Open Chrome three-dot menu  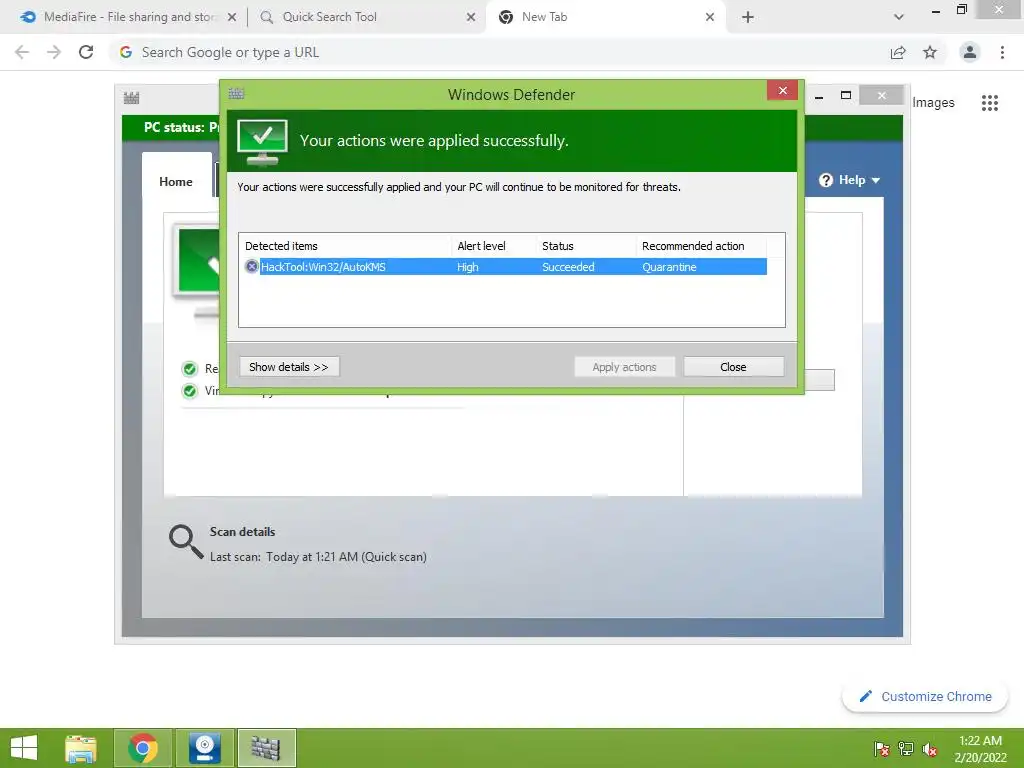[x=1002, y=52]
